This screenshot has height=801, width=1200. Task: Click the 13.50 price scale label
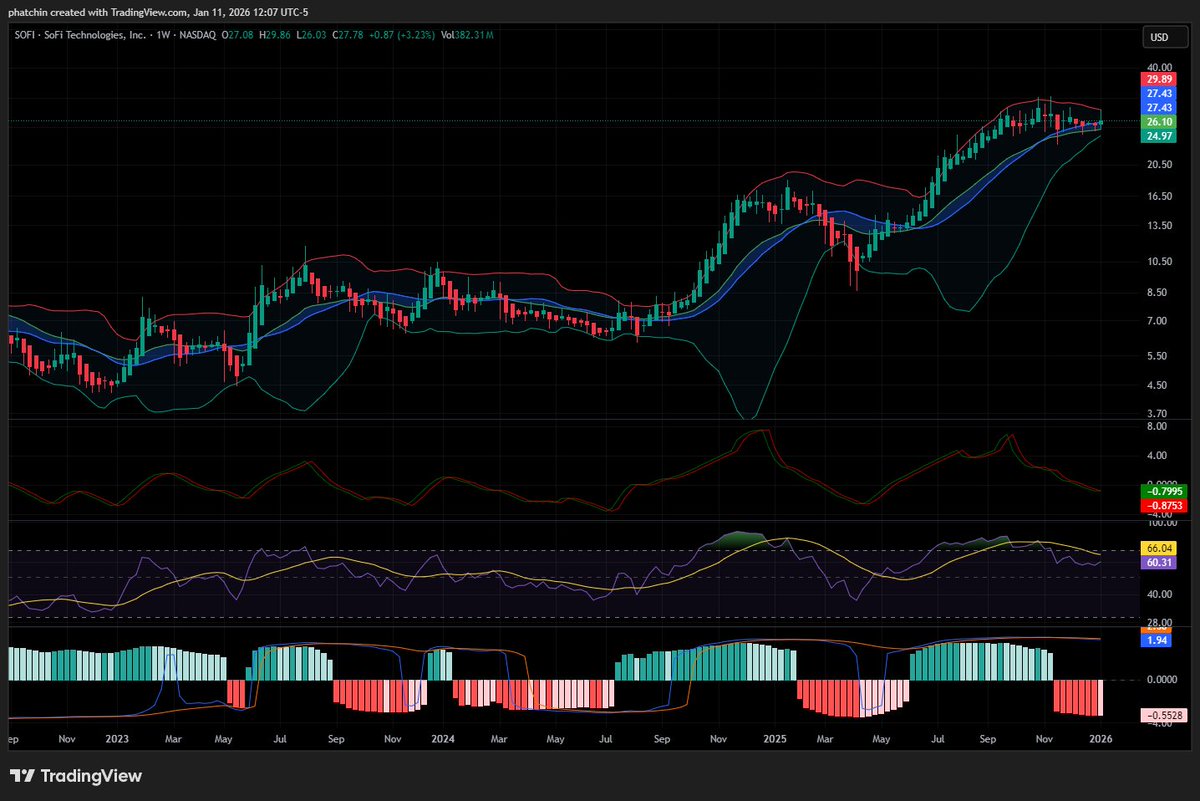pyautogui.click(x=1159, y=226)
